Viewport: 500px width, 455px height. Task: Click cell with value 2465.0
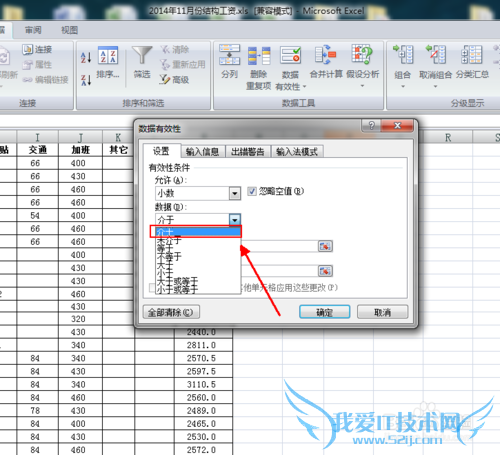pyautogui.click(x=203, y=424)
